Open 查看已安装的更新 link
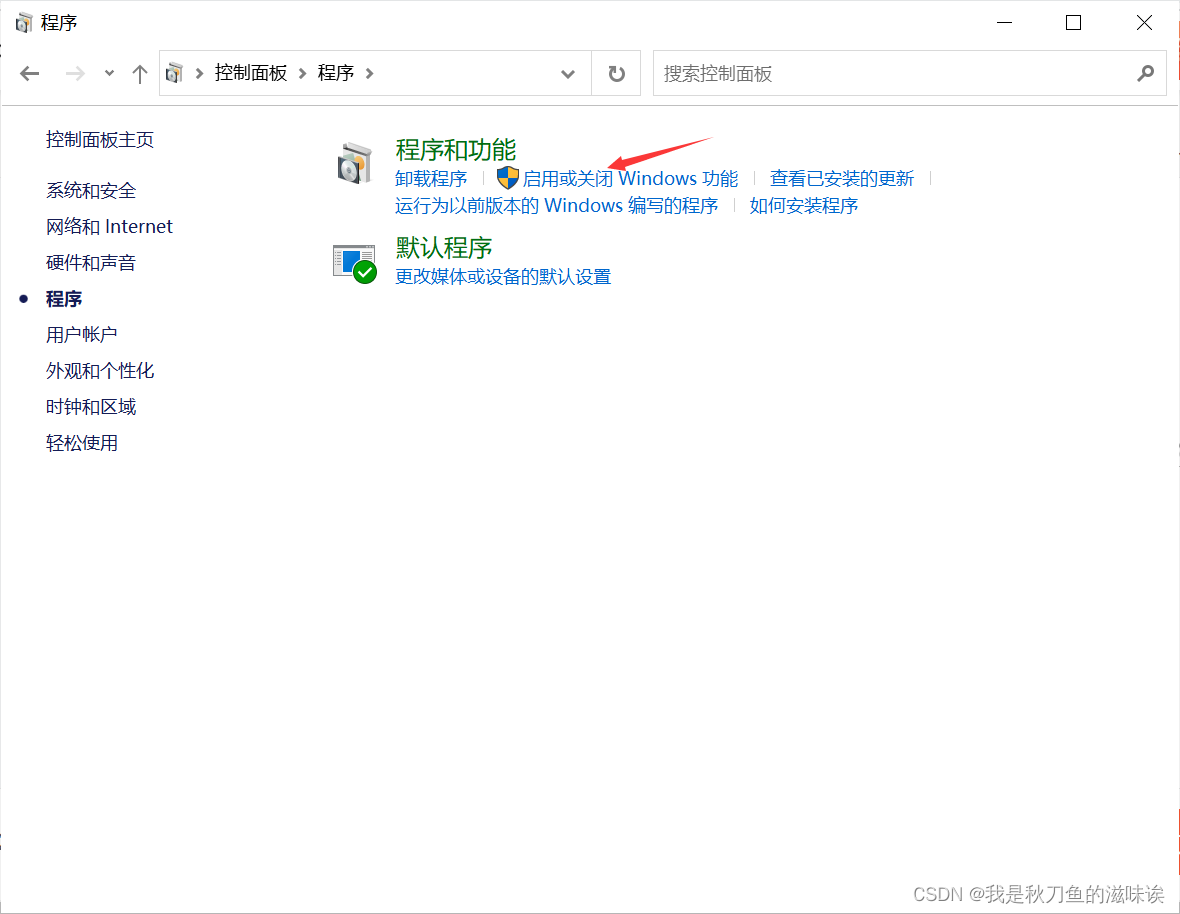The width and height of the screenshot is (1180, 914). click(841, 178)
